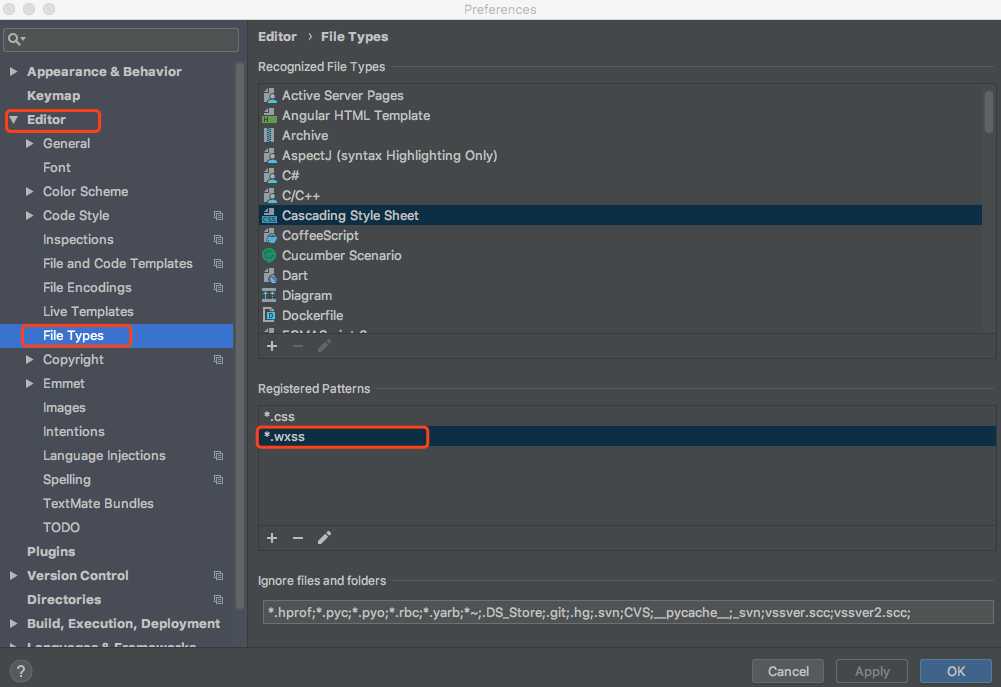Image resolution: width=1001 pixels, height=687 pixels.
Task: Open the TextMate Bundles page
Action: 98,504
